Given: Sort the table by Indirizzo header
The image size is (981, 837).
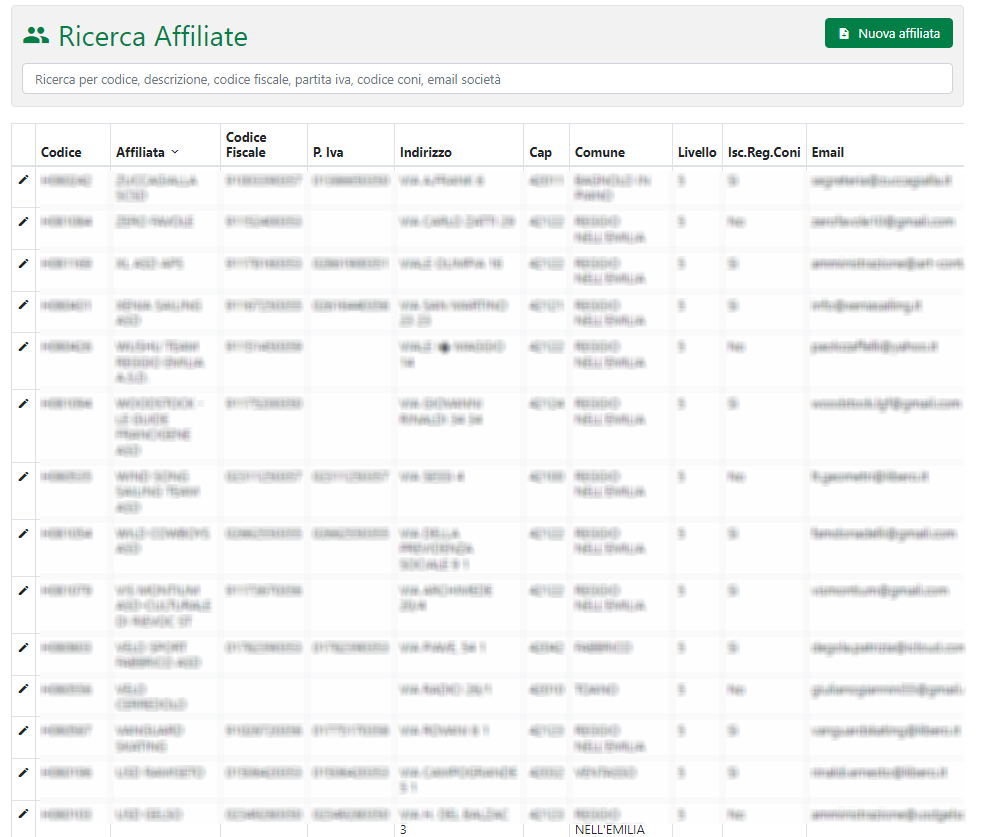Looking at the screenshot, I should 425,153.
